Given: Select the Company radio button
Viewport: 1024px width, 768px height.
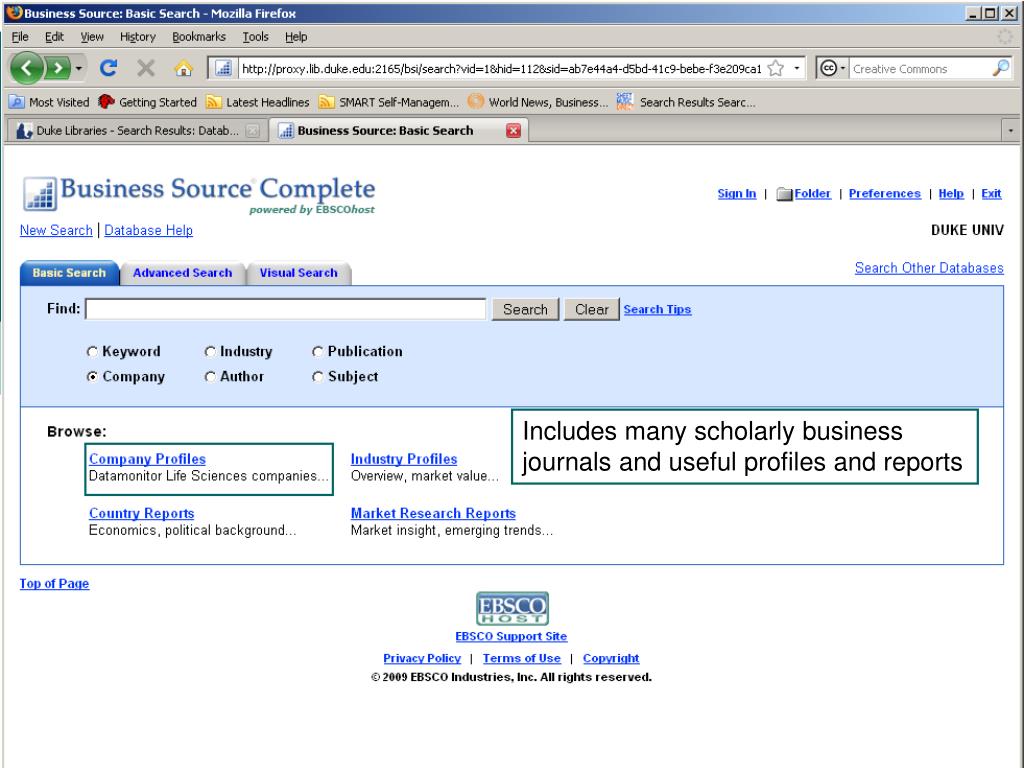Looking at the screenshot, I should [92, 376].
